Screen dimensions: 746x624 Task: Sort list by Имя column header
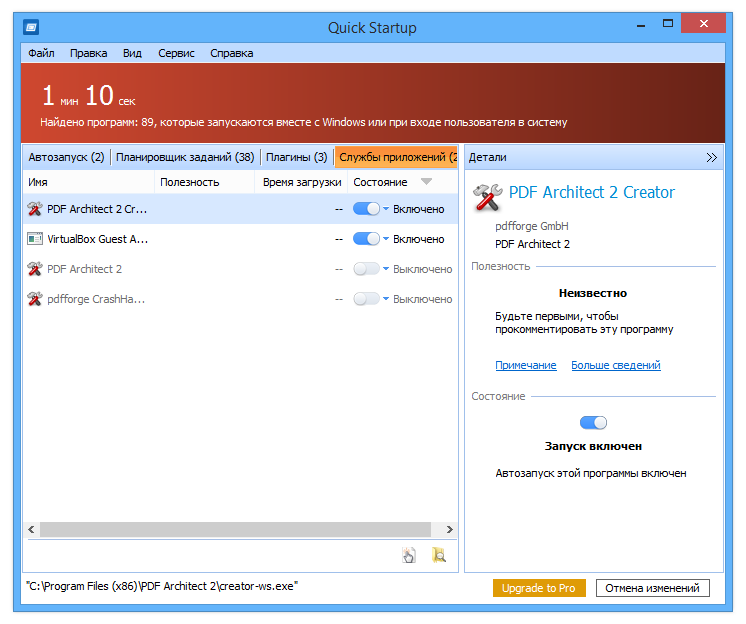88,182
